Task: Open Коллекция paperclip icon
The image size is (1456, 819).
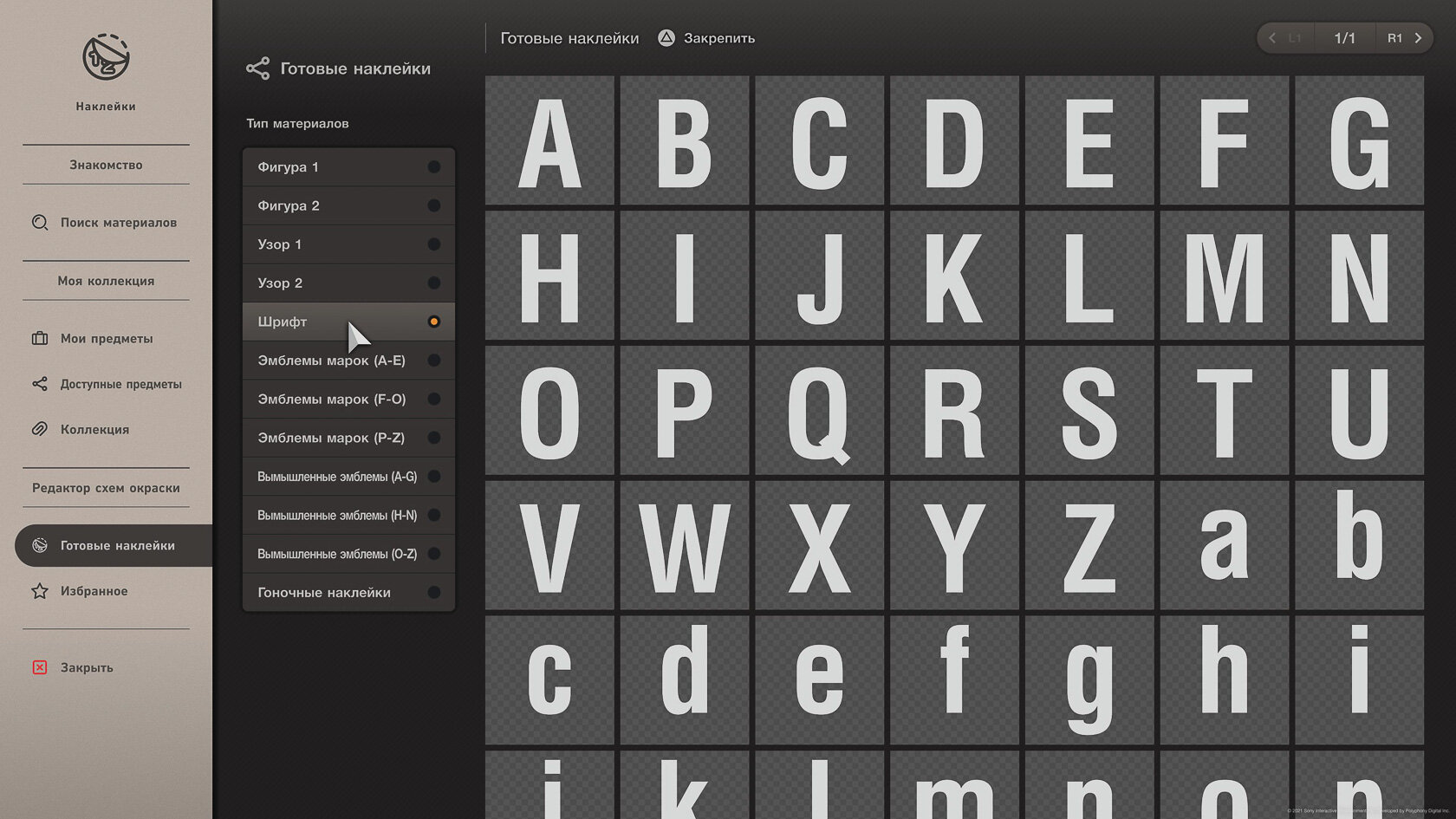Action: 40,429
